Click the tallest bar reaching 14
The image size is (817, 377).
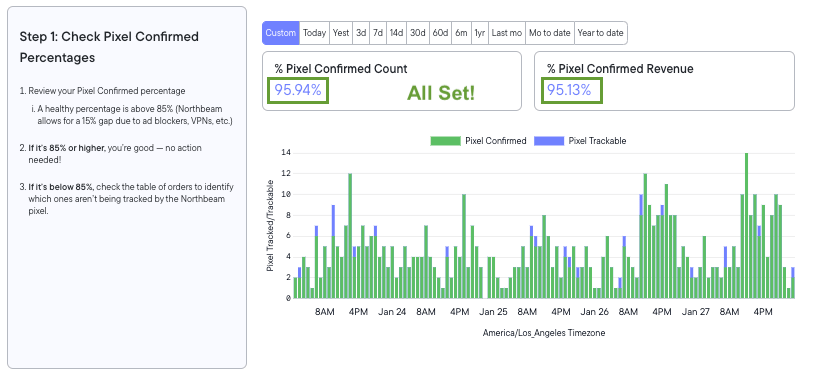point(746,225)
